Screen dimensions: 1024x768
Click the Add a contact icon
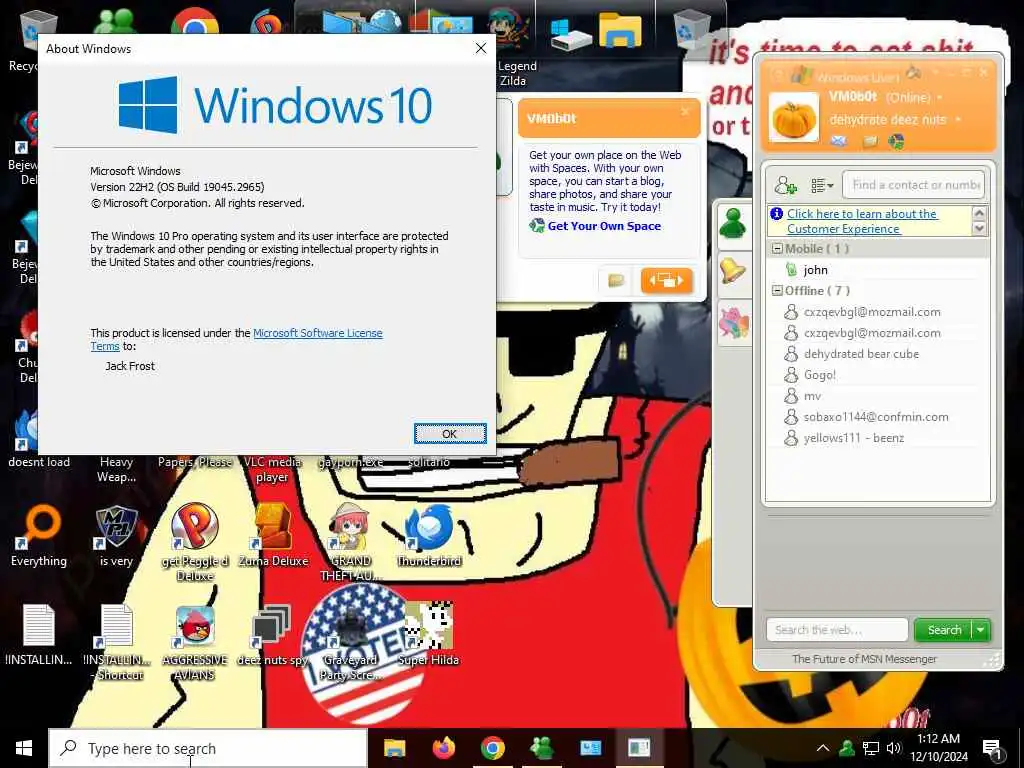click(x=785, y=185)
